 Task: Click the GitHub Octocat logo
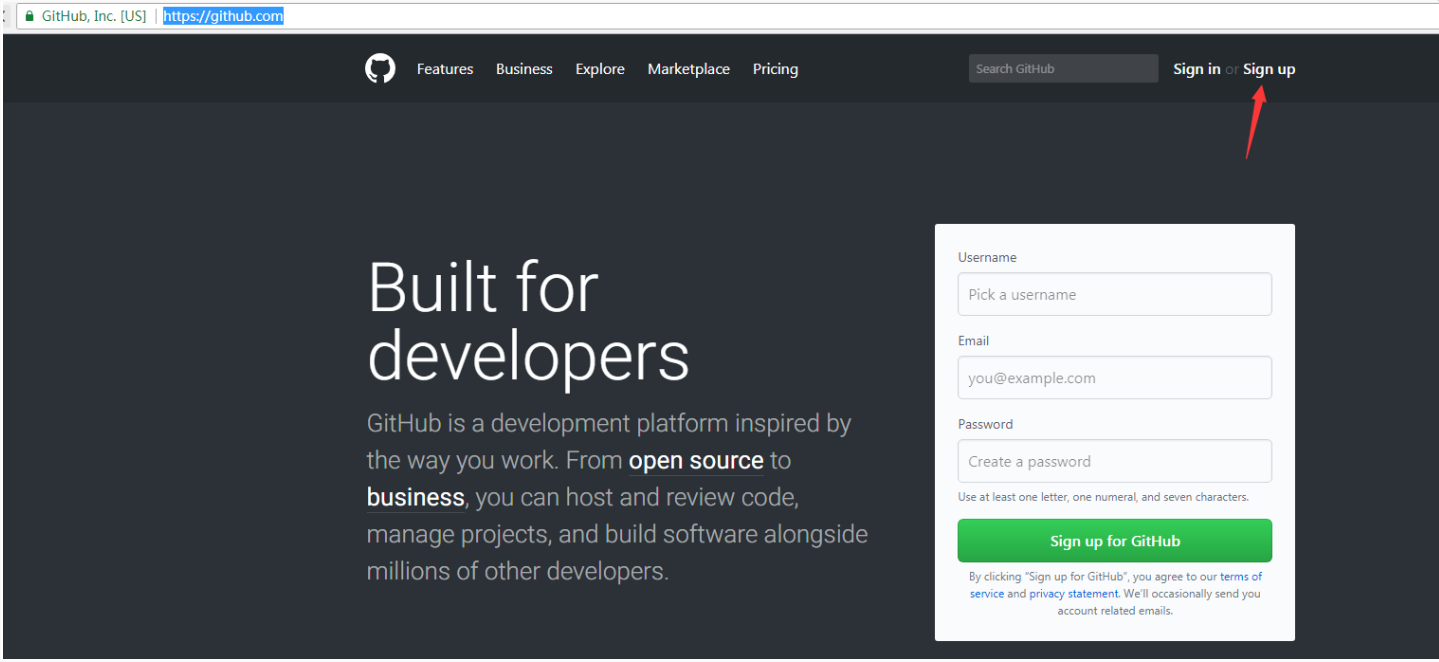(380, 69)
